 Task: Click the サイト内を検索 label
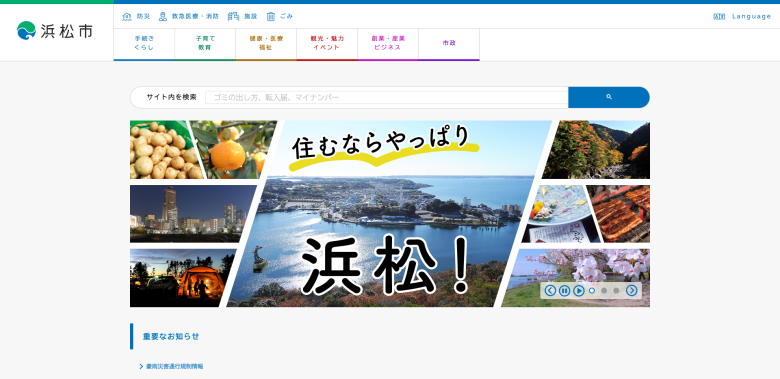[x=171, y=97]
